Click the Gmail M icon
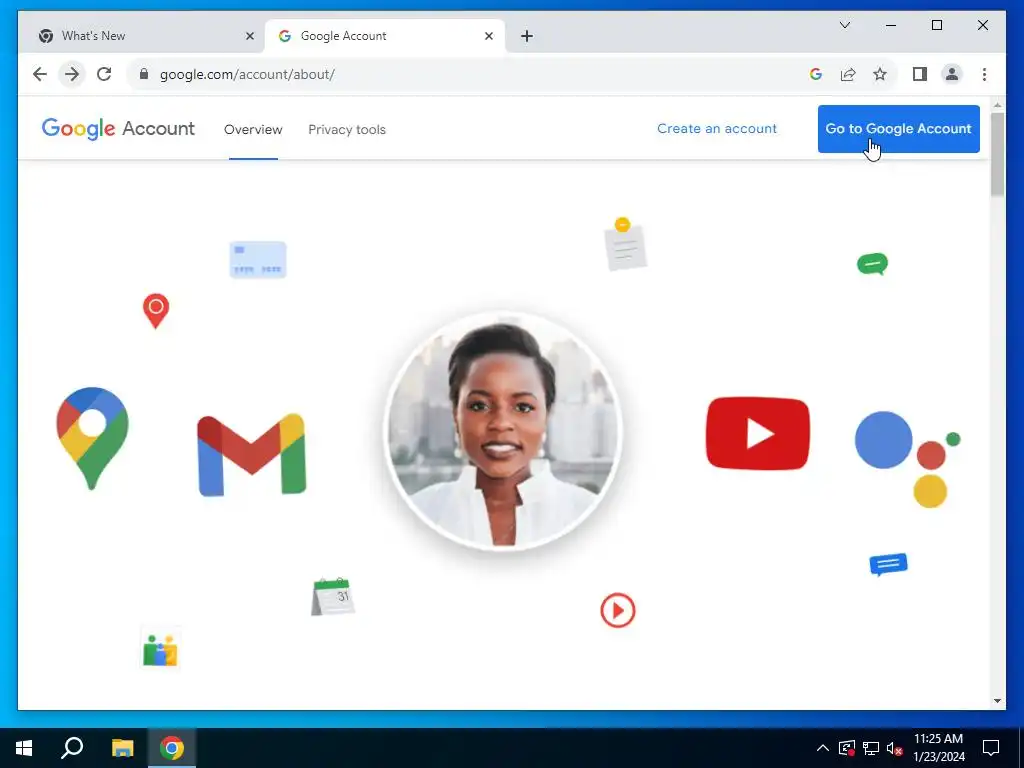 click(251, 455)
